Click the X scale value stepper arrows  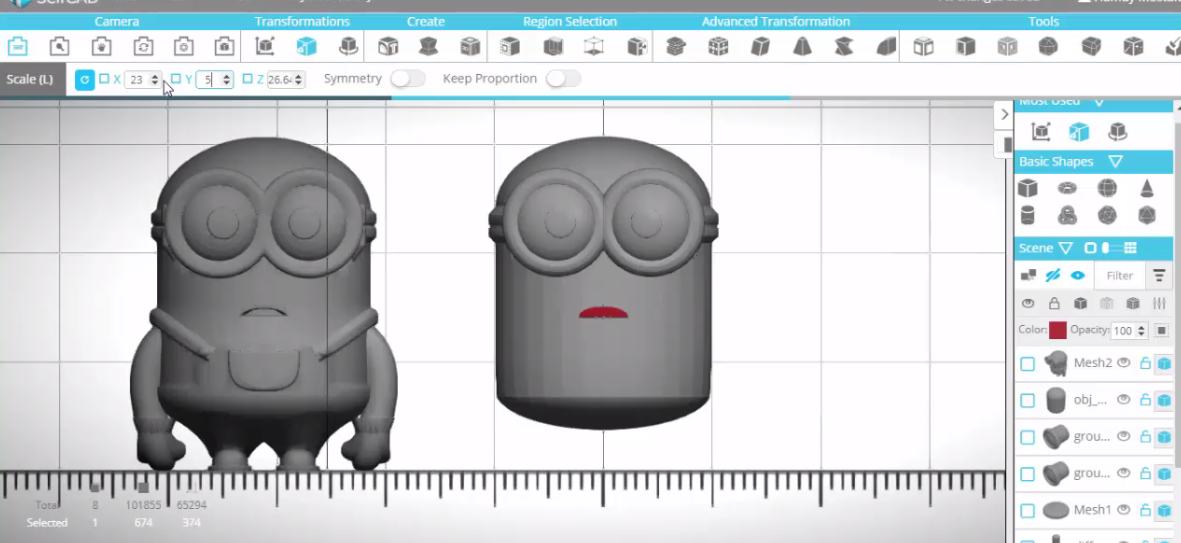[x=154, y=79]
